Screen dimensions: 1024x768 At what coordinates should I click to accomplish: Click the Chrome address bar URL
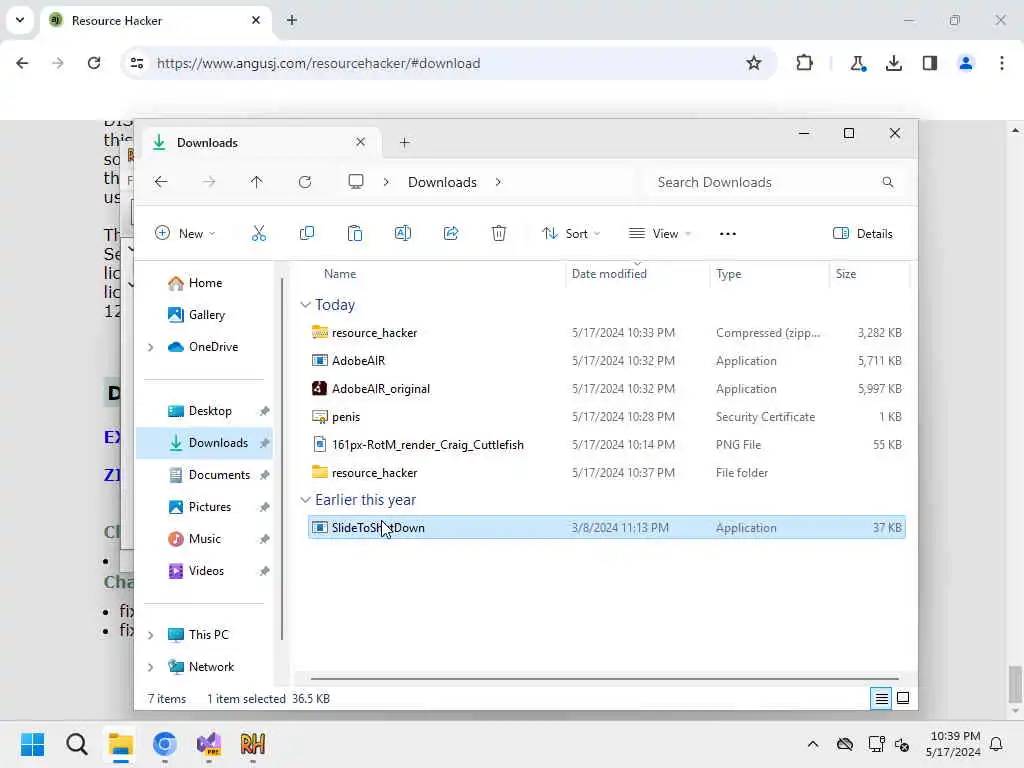point(318,63)
